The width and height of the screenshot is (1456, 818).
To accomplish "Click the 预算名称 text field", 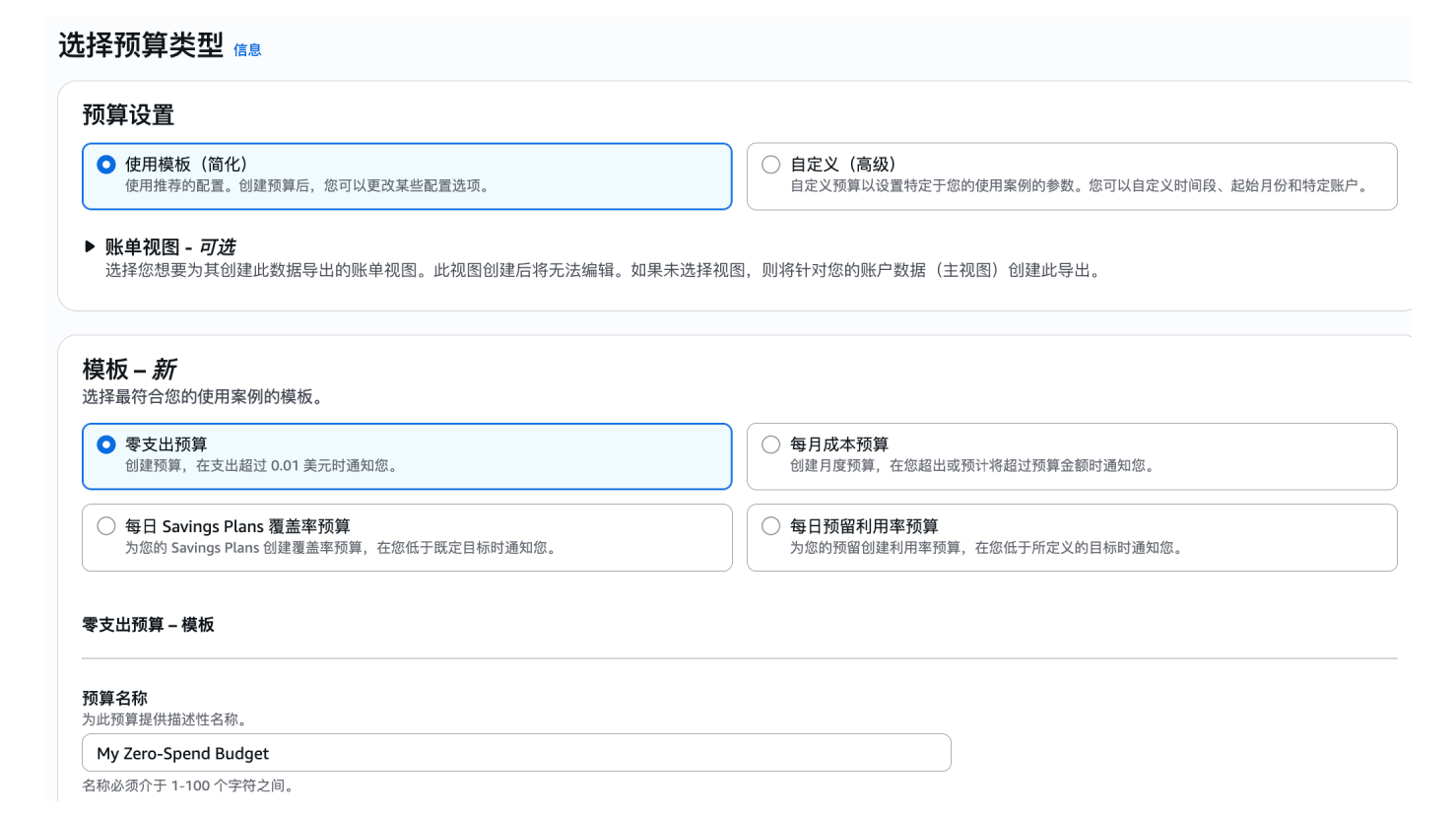I will click(x=516, y=753).
